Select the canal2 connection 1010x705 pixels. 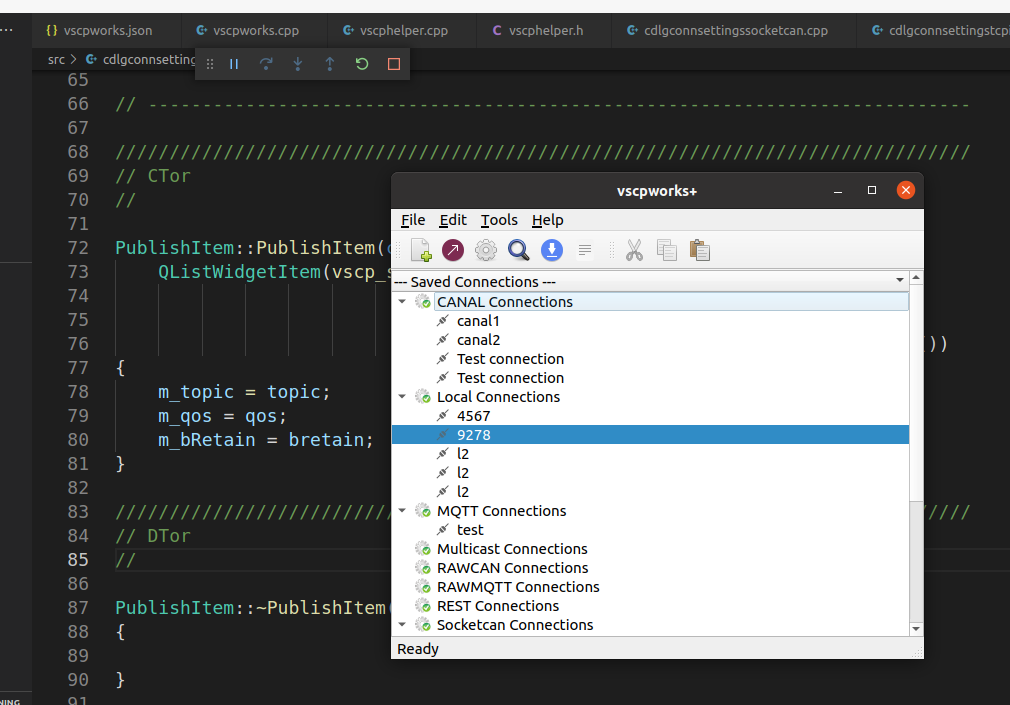(479, 340)
